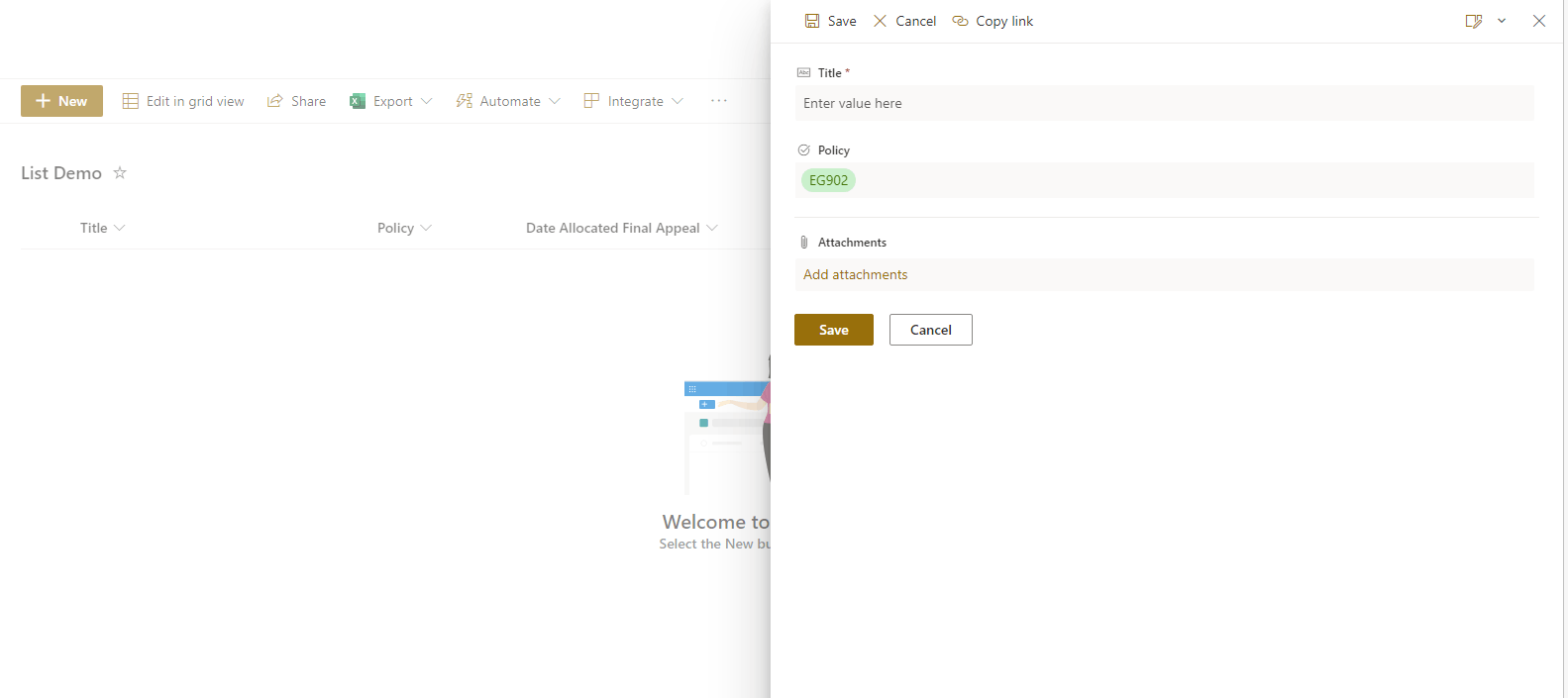Click the Attachments label
Screen dimensions: 1568x698
coord(852,243)
